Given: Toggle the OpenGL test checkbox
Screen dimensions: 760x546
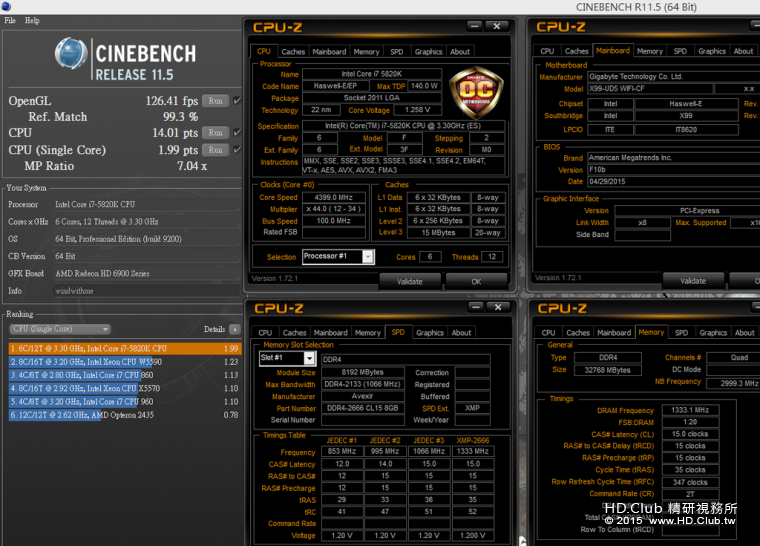Looking at the screenshot, I should point(237,101).
